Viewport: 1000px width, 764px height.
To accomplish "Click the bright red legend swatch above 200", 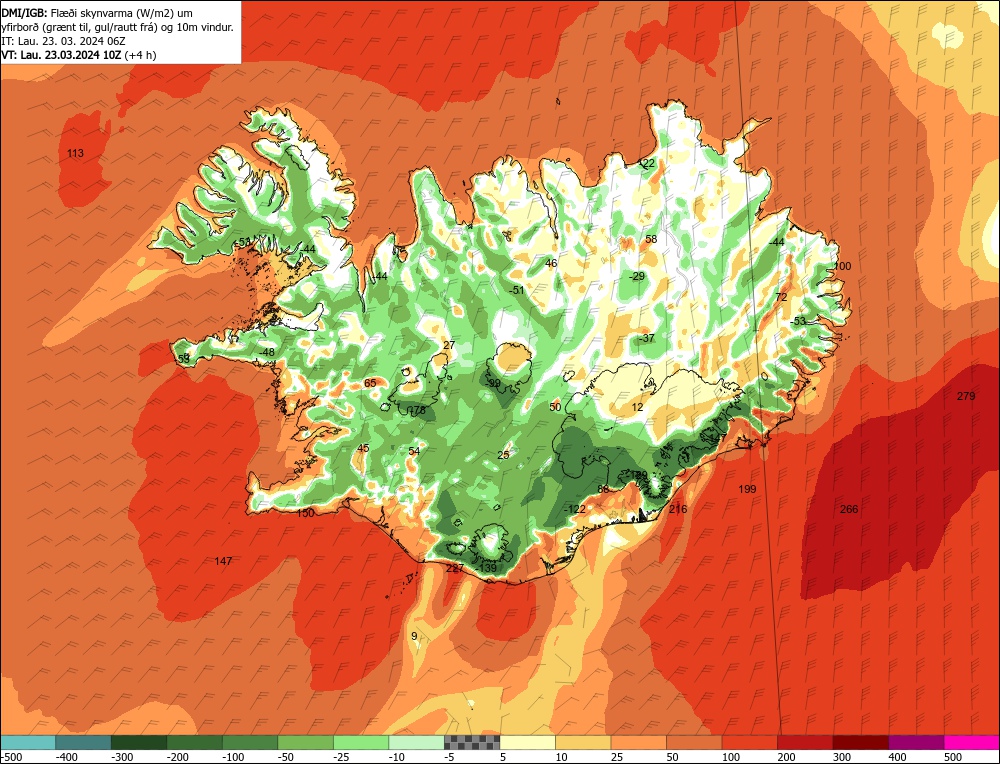I will (x=805, y=742).
